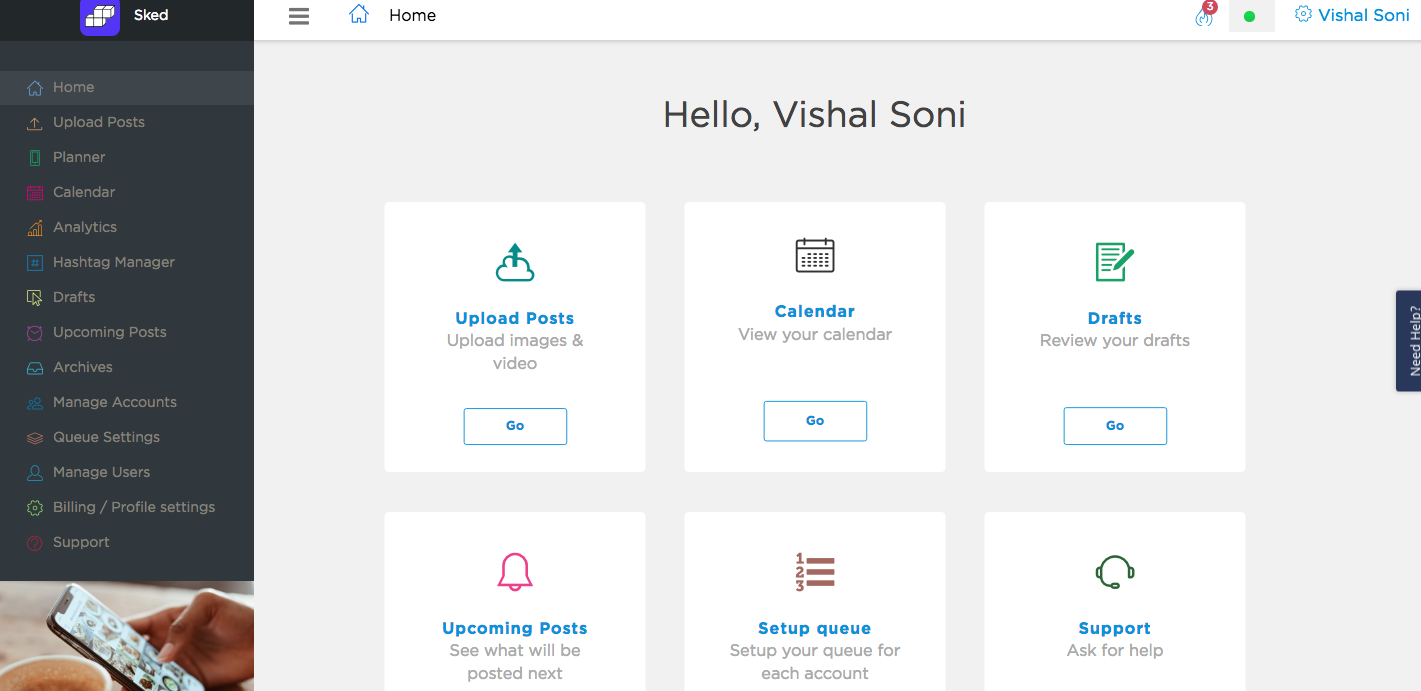Screen dimensions: 1421x691
Task: Click the phone photo thumbnail in sidebar
Action: (x=127, y=636)
